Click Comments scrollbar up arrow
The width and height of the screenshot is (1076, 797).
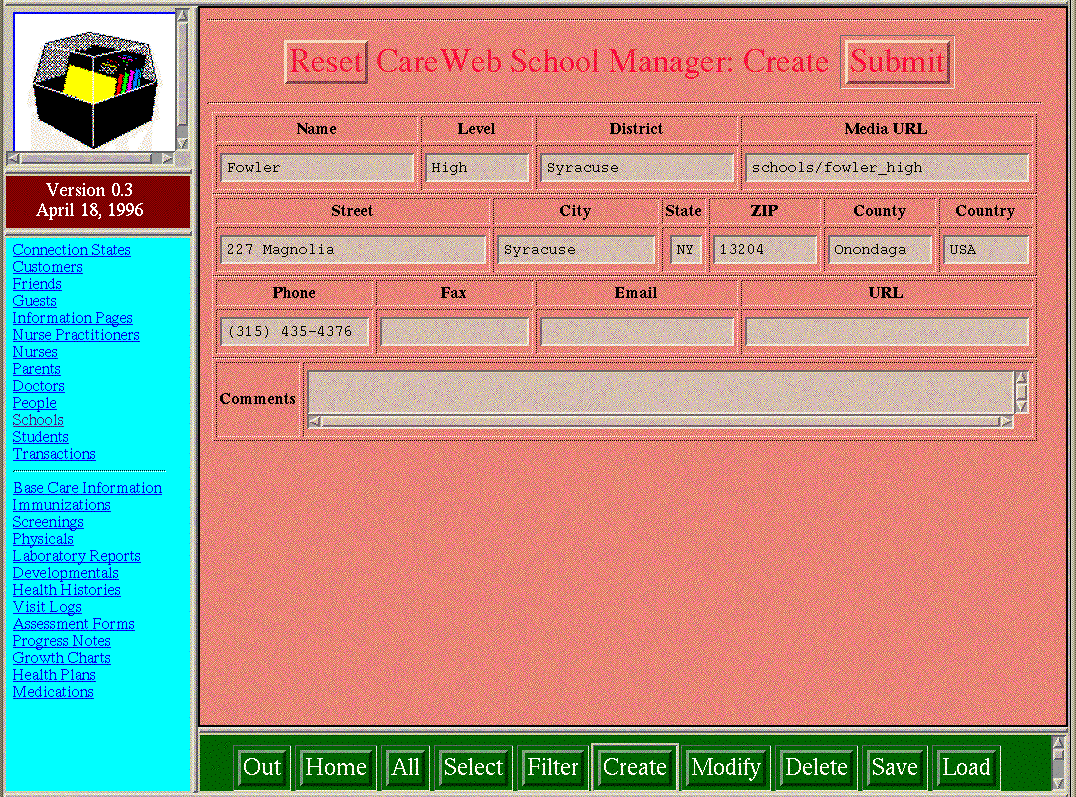click(1021, 378)
